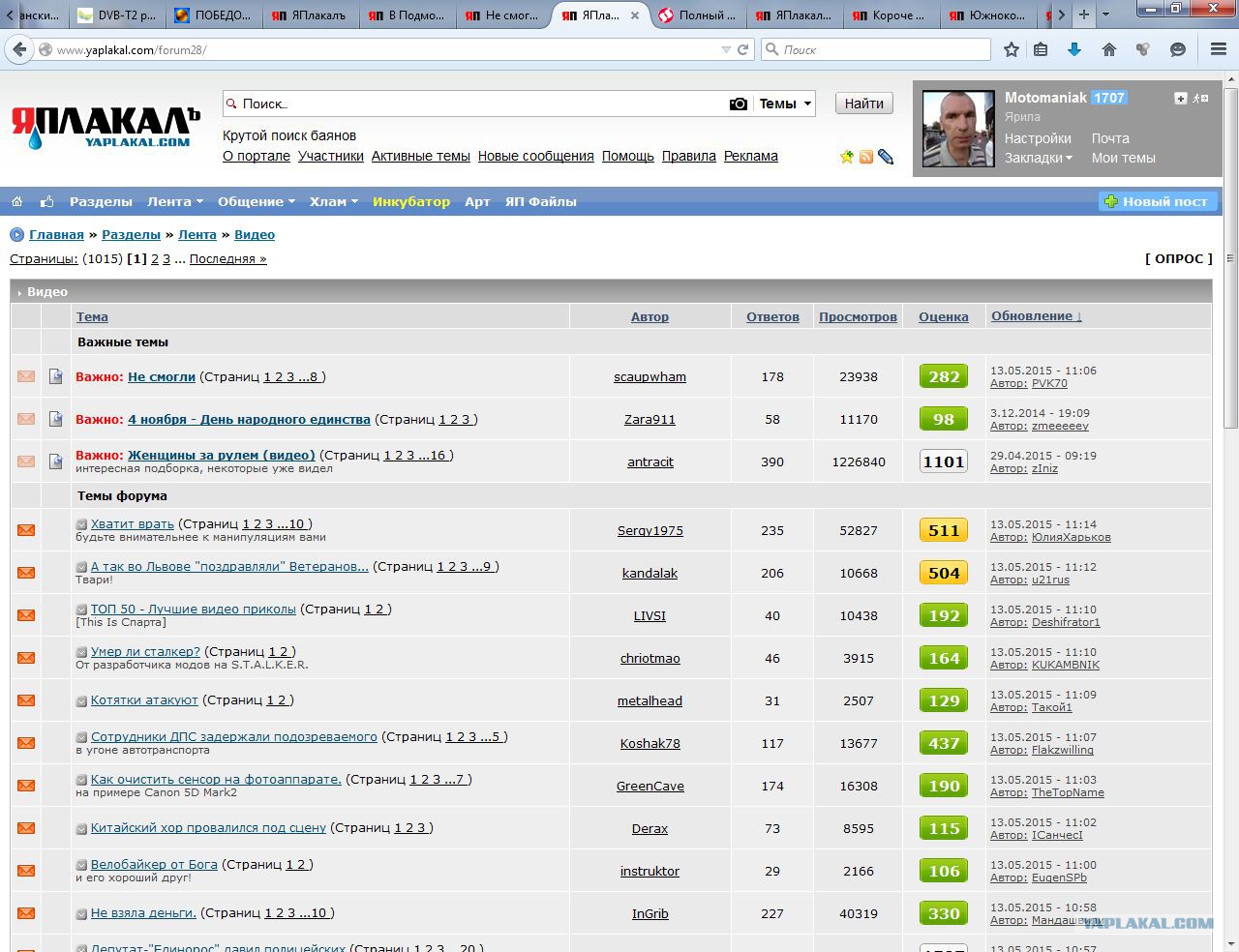Click the thumbs-up icon in navigation bar

(x=46, y=201)
